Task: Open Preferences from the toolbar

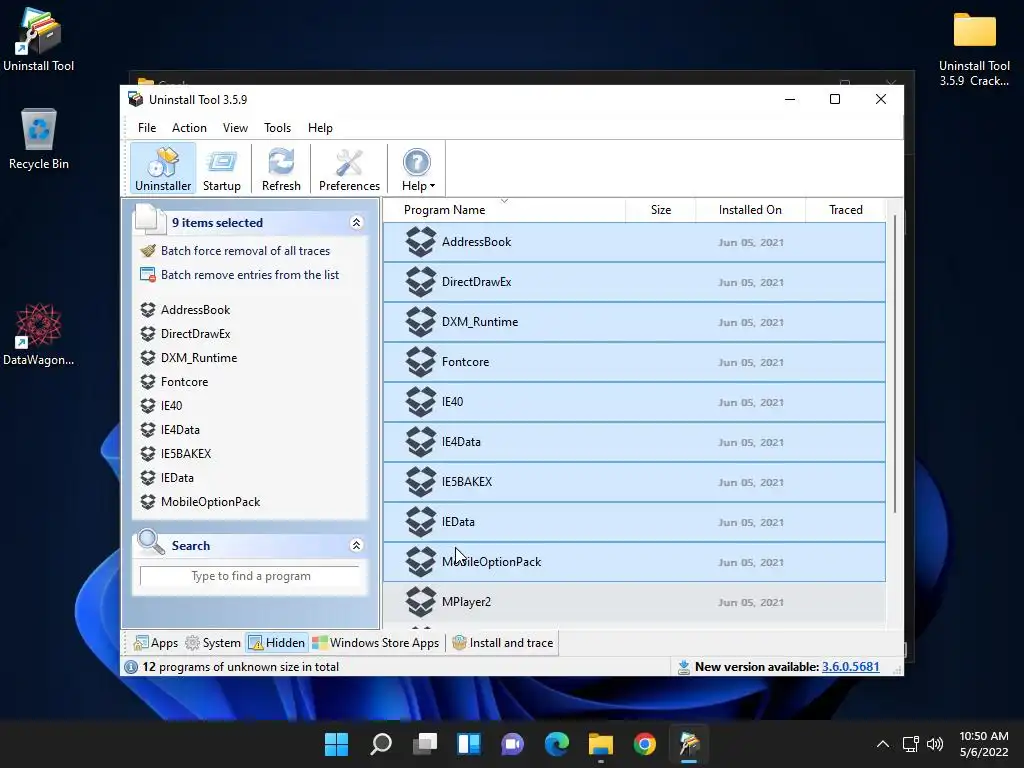Action: 349,169
